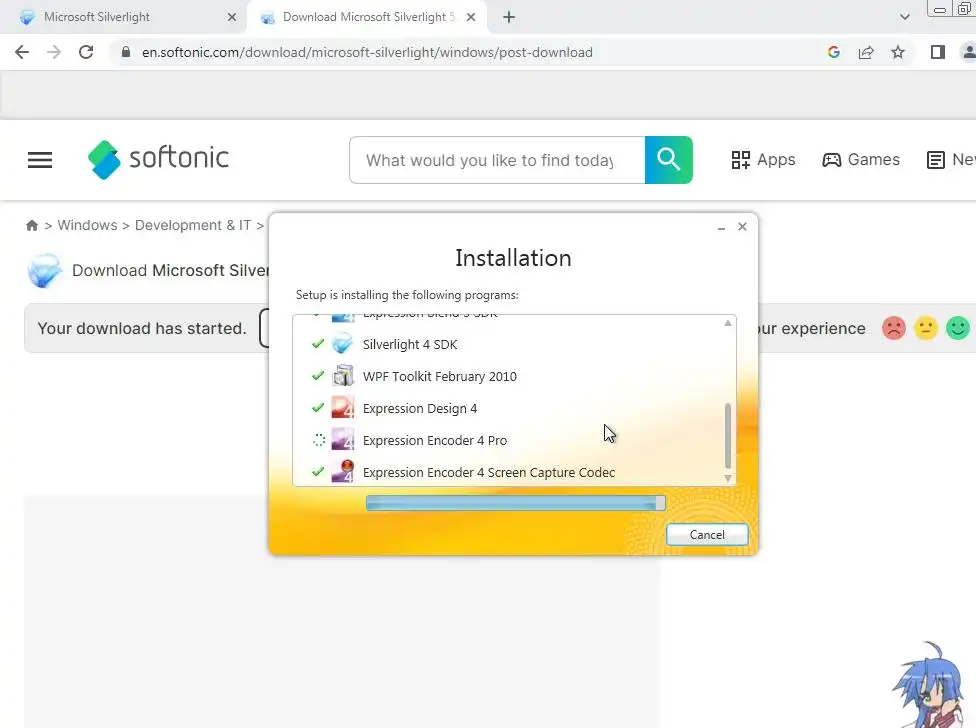976x728 pixels.
Task: Click the Download Microsoft Silverlight heading
Action: click(171, 271)
